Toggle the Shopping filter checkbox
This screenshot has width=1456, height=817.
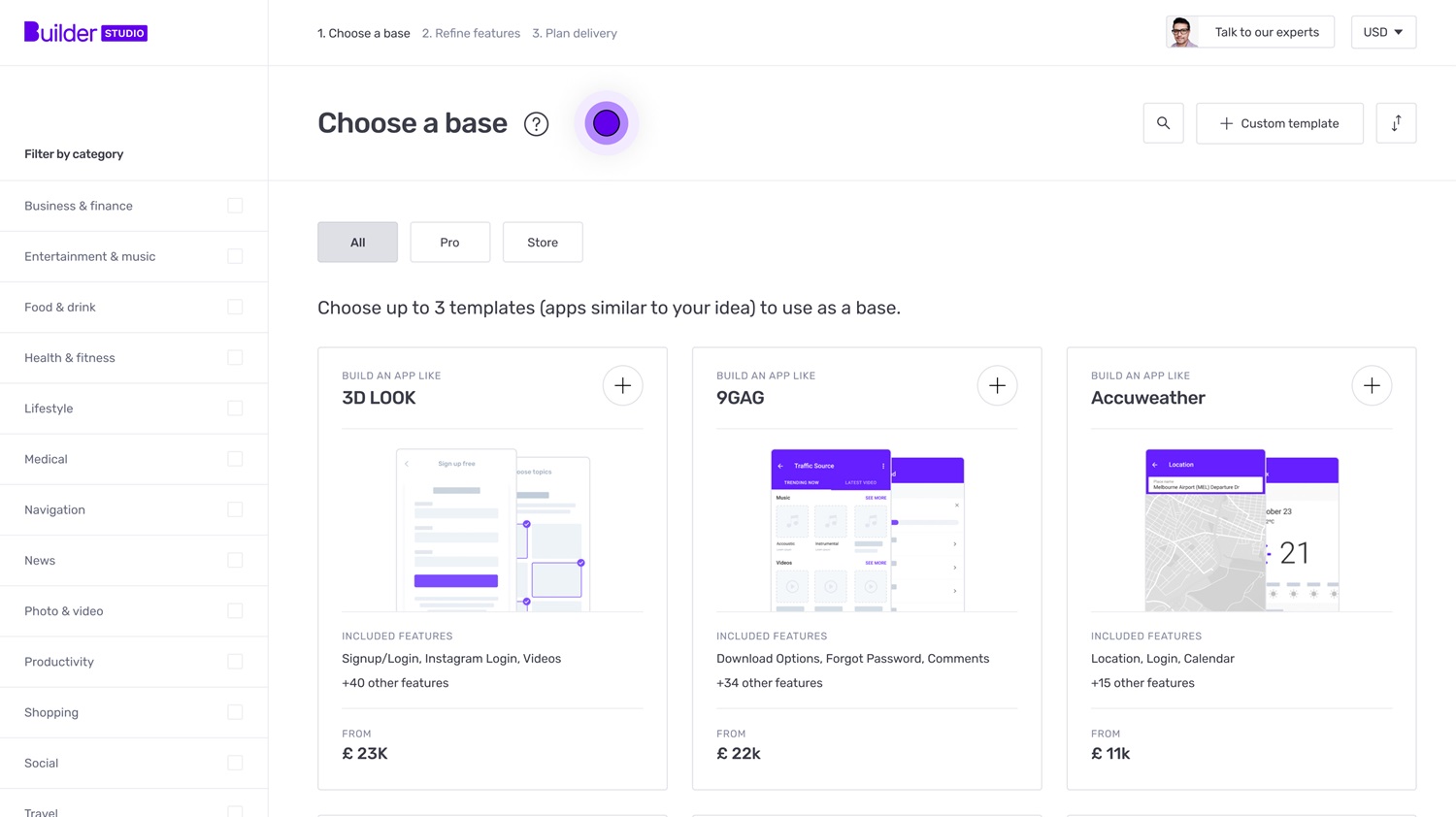235,712
